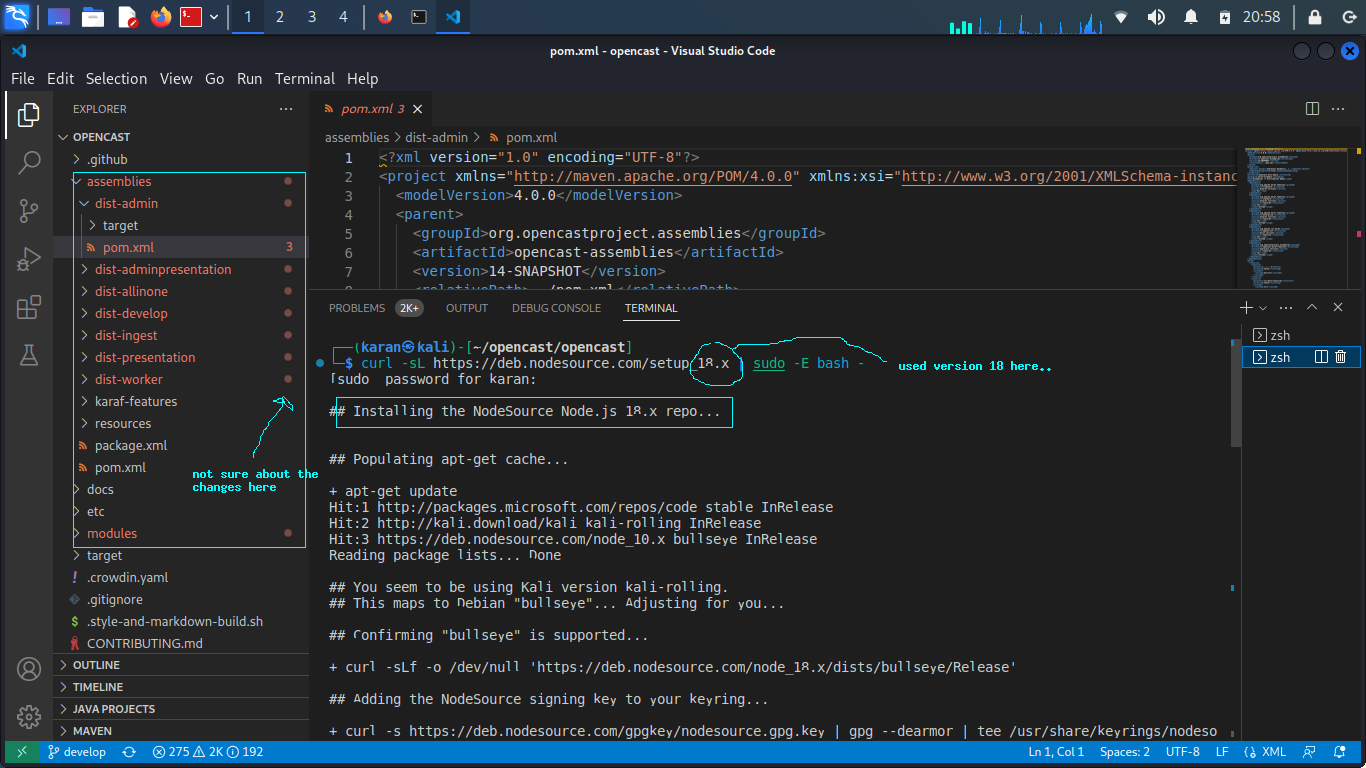Maximize the panel with the chevron-up toggle

click(x=1311, y=307)
